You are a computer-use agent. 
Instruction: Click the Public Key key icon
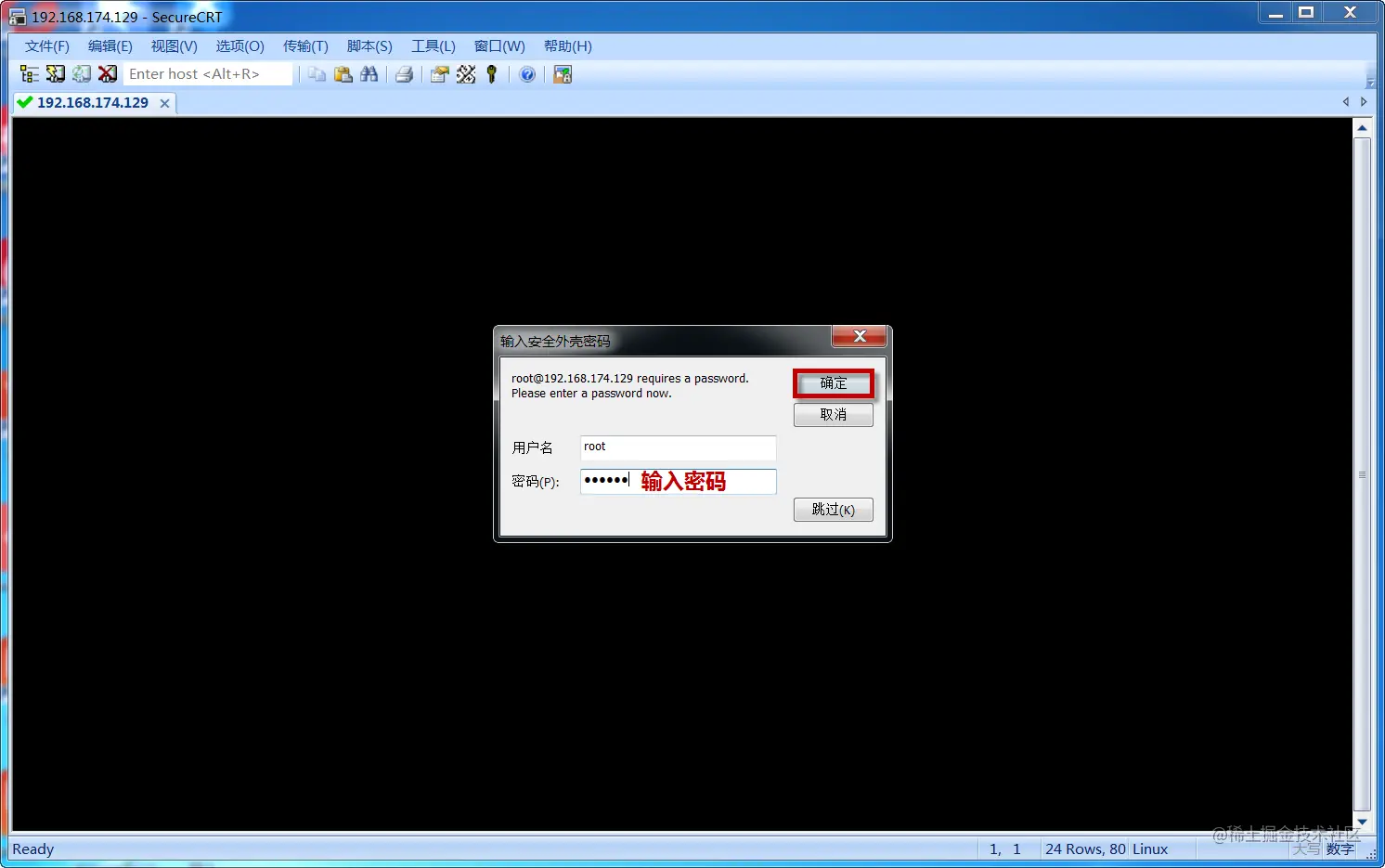pyautogui.click(x=492, y=74)
